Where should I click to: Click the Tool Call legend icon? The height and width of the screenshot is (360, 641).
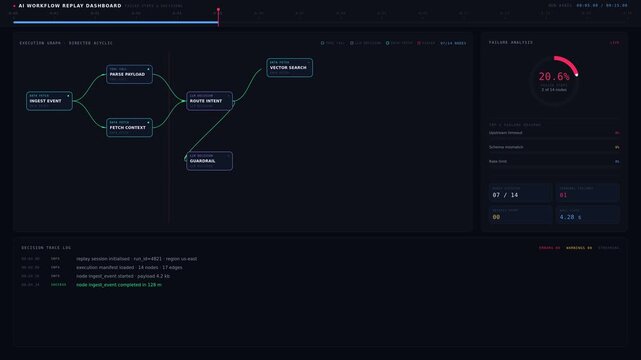[x=323, y=43]
